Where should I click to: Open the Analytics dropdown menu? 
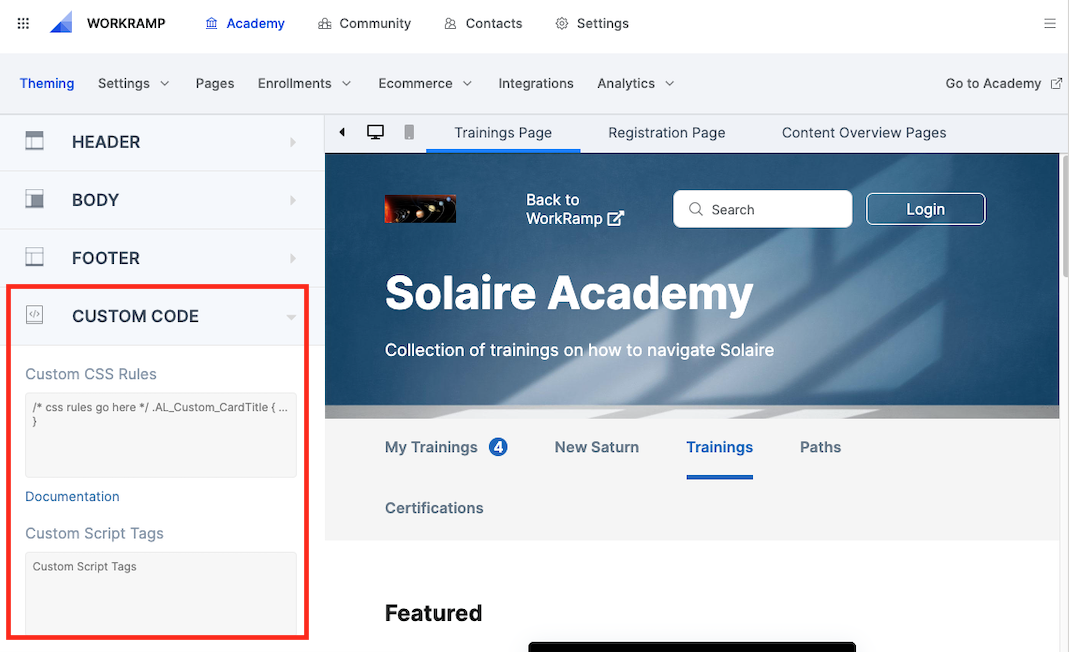click(x=635, y=83)
